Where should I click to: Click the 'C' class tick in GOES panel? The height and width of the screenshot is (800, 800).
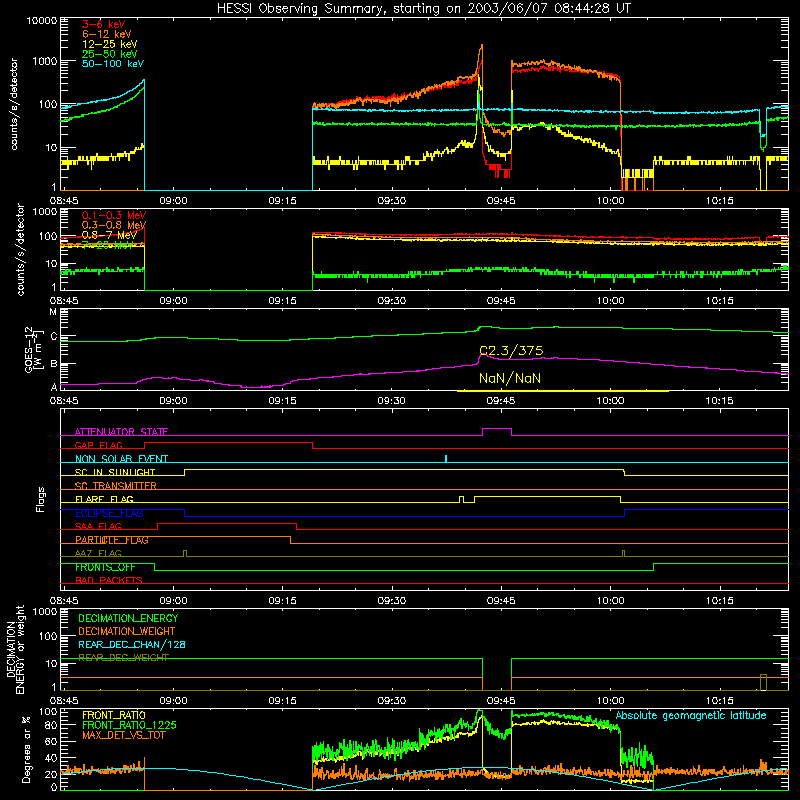tap(54, 336)
